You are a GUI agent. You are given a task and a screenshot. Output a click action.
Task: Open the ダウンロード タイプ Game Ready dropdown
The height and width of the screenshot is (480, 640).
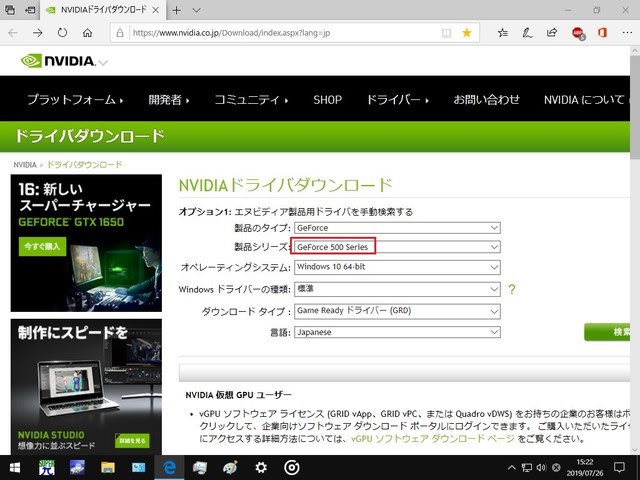click(x=397, y=311)
